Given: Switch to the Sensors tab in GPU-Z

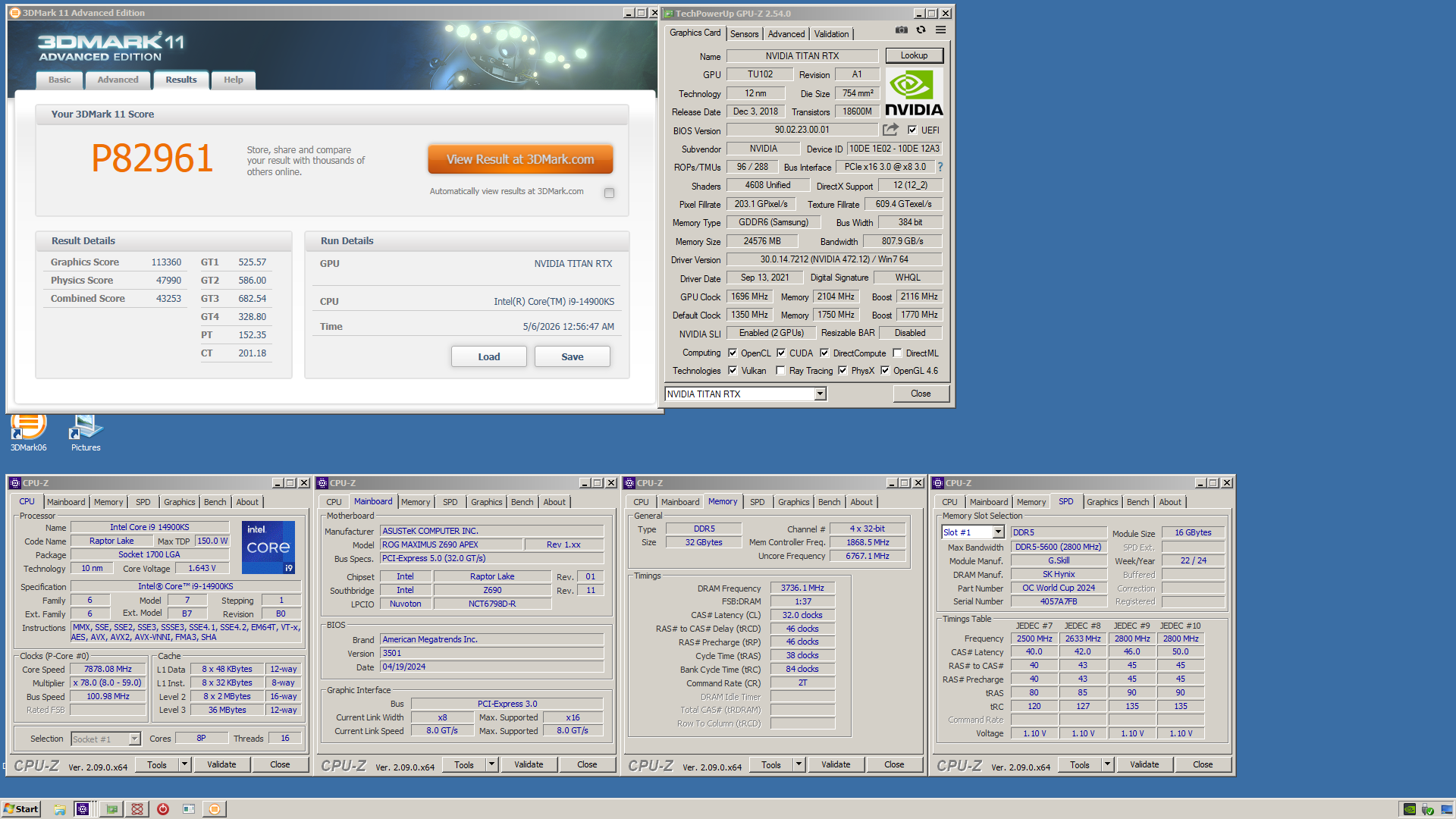Looking at the screenshot, I should coord(745,34).
